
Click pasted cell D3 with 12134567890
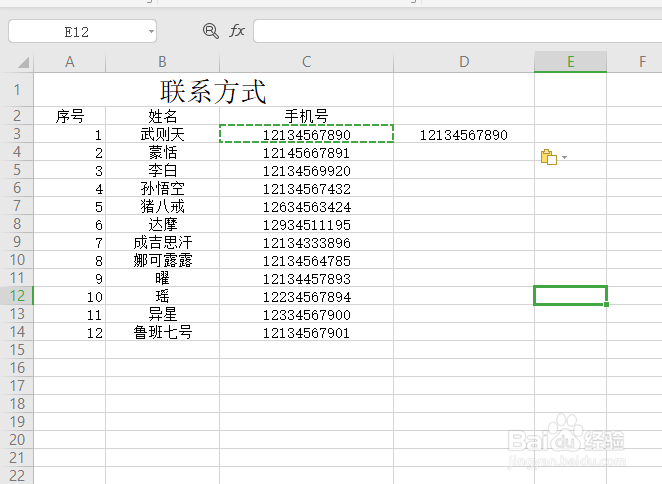[464, 134]
